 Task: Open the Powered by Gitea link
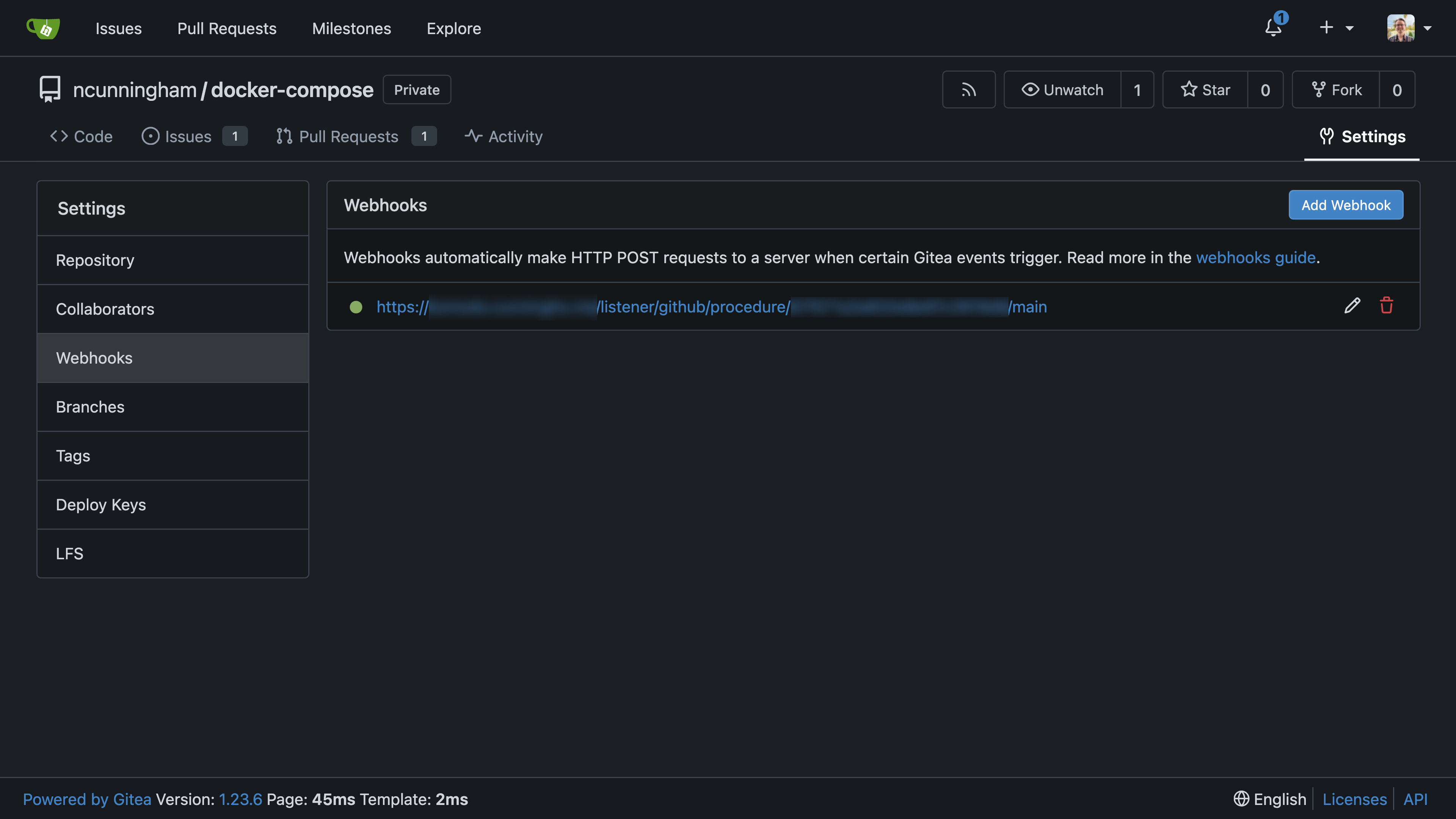point(87,799)
